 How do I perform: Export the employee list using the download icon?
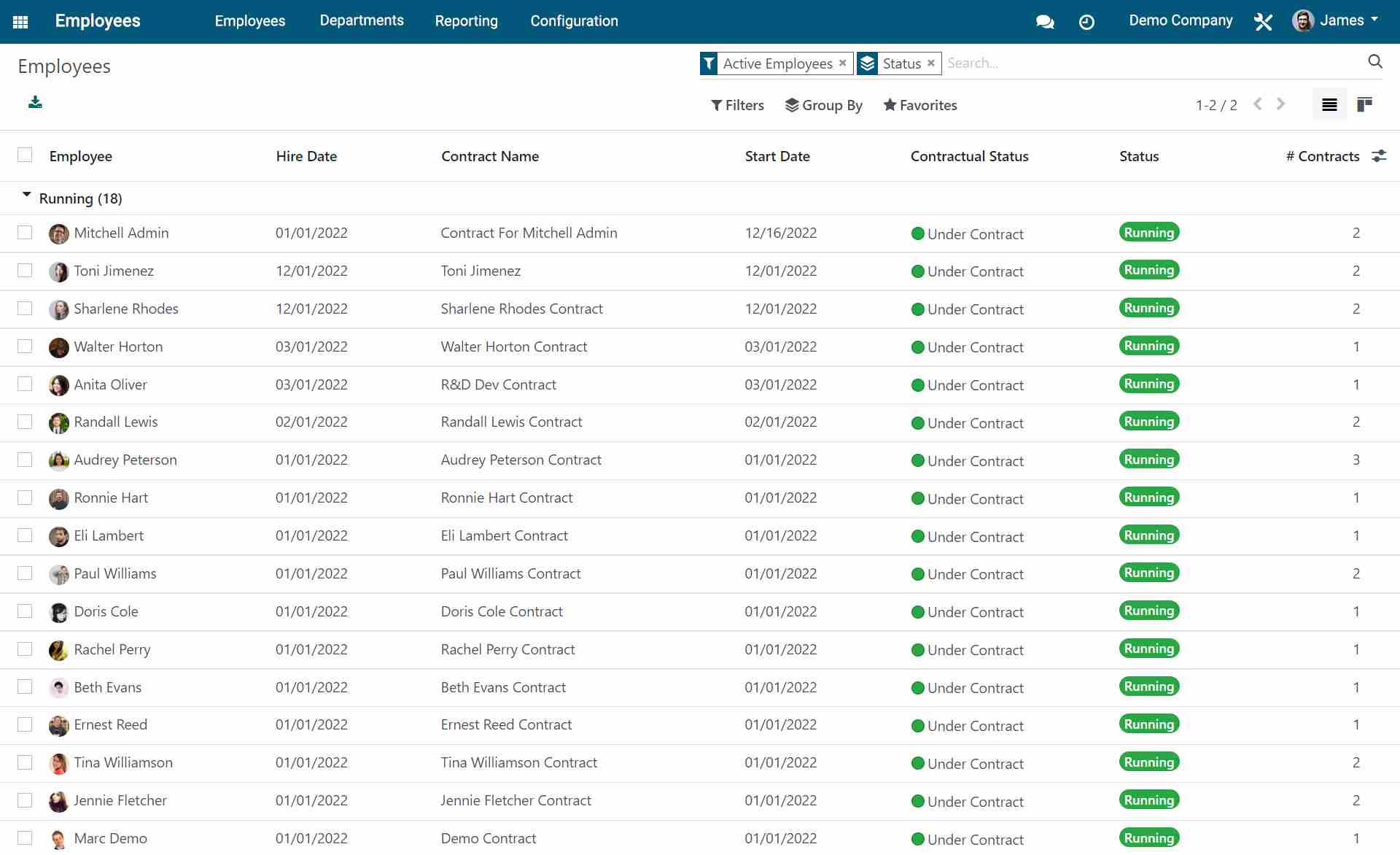(35, 103)
